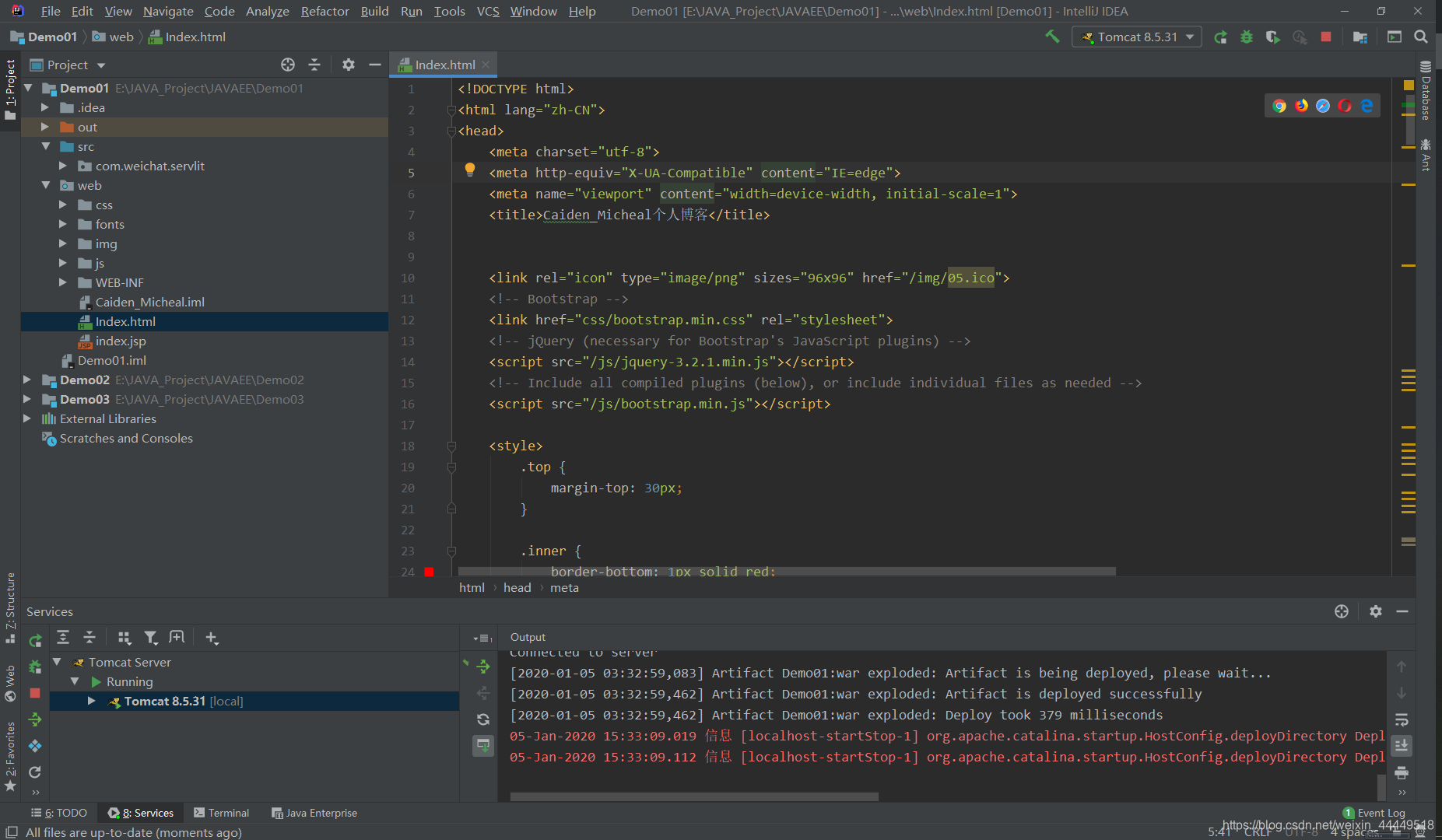Image resolution: width=1442 pixels, height=840 pixels.
Task: Open page in Firefox browser icon
Action: 1301,106
